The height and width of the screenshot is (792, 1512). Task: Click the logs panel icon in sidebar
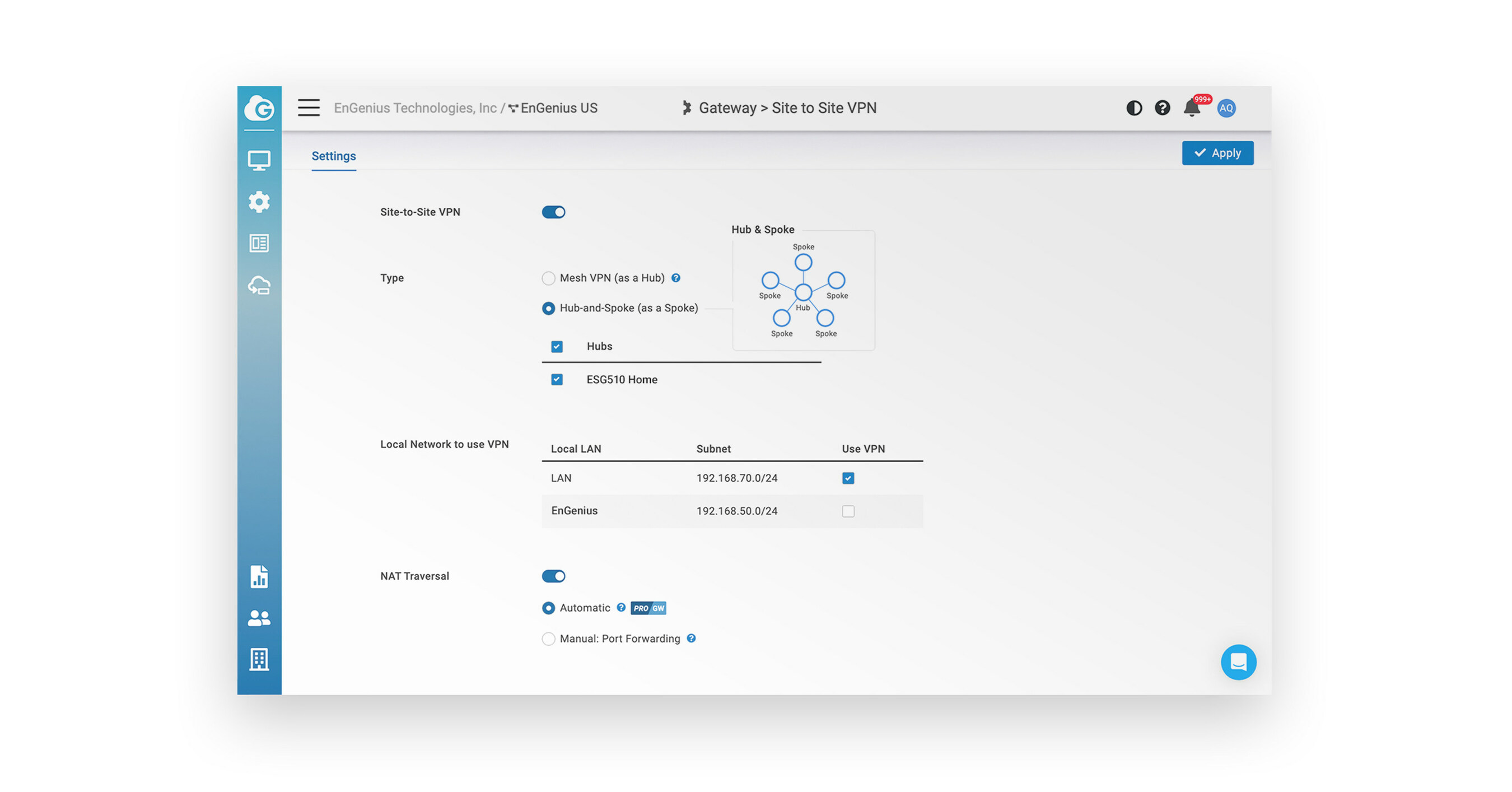pos(259,243)
